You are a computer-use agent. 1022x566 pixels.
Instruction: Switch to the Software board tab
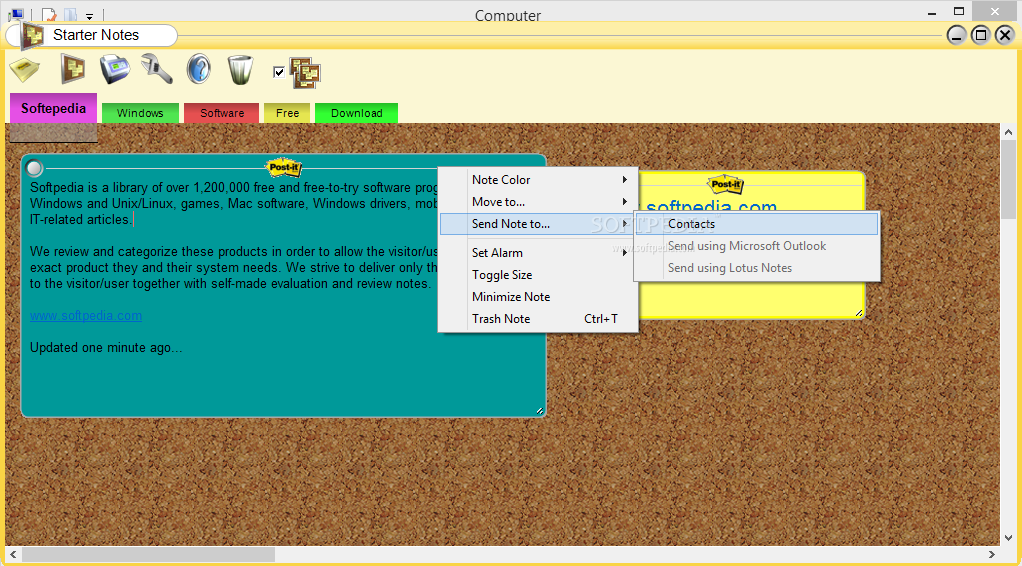point(222,113)
